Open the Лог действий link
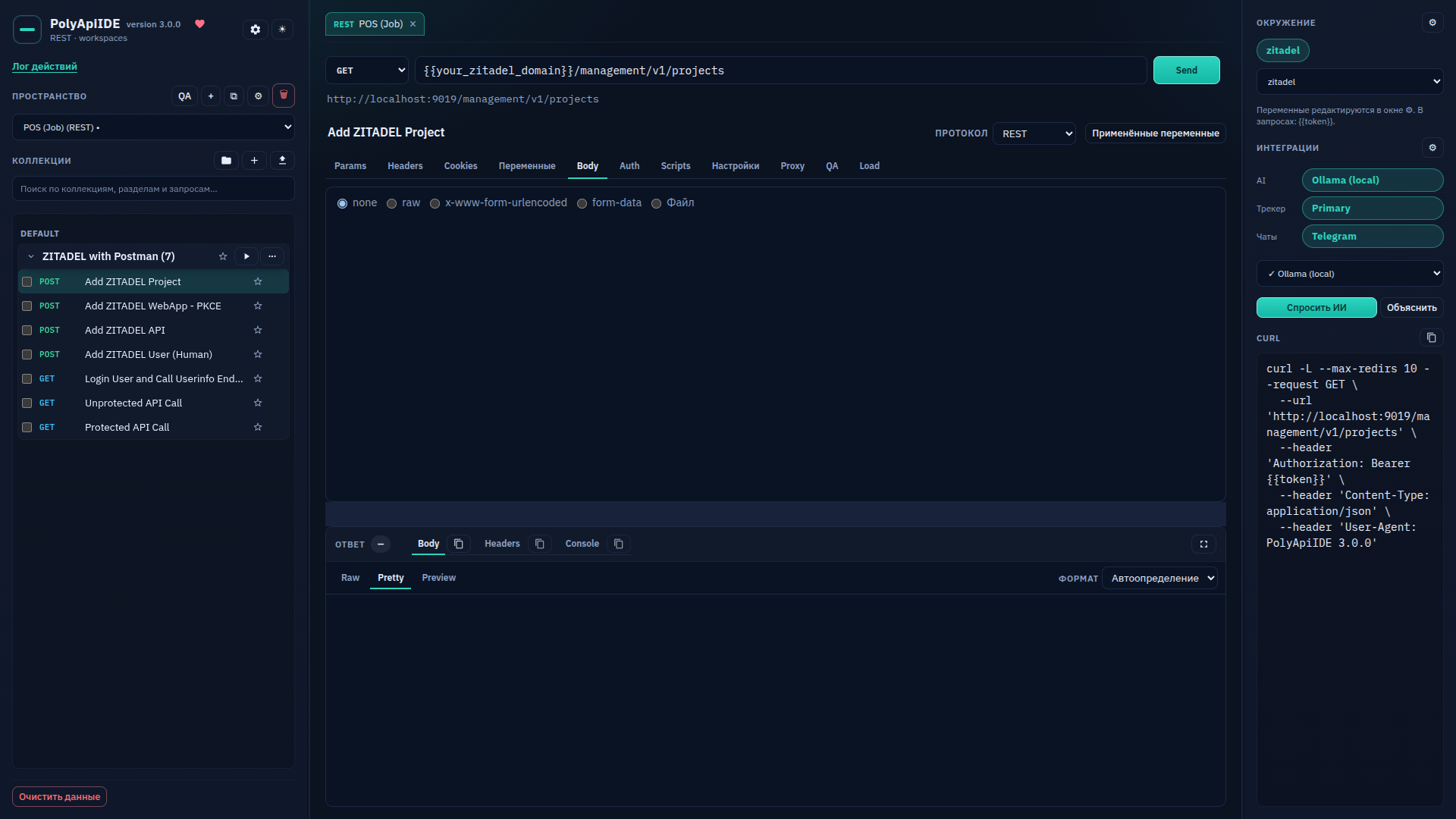 pos(45,67)
